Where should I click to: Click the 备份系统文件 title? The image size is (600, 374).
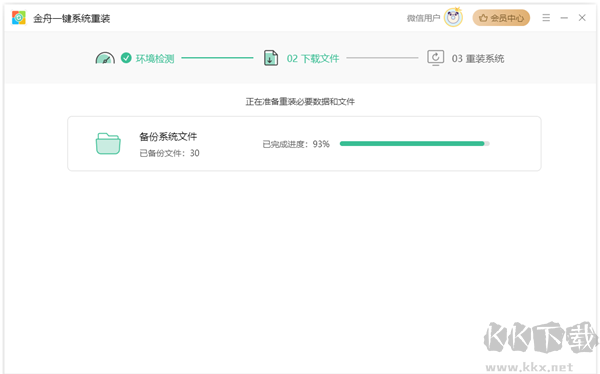[x=168, y=137]
